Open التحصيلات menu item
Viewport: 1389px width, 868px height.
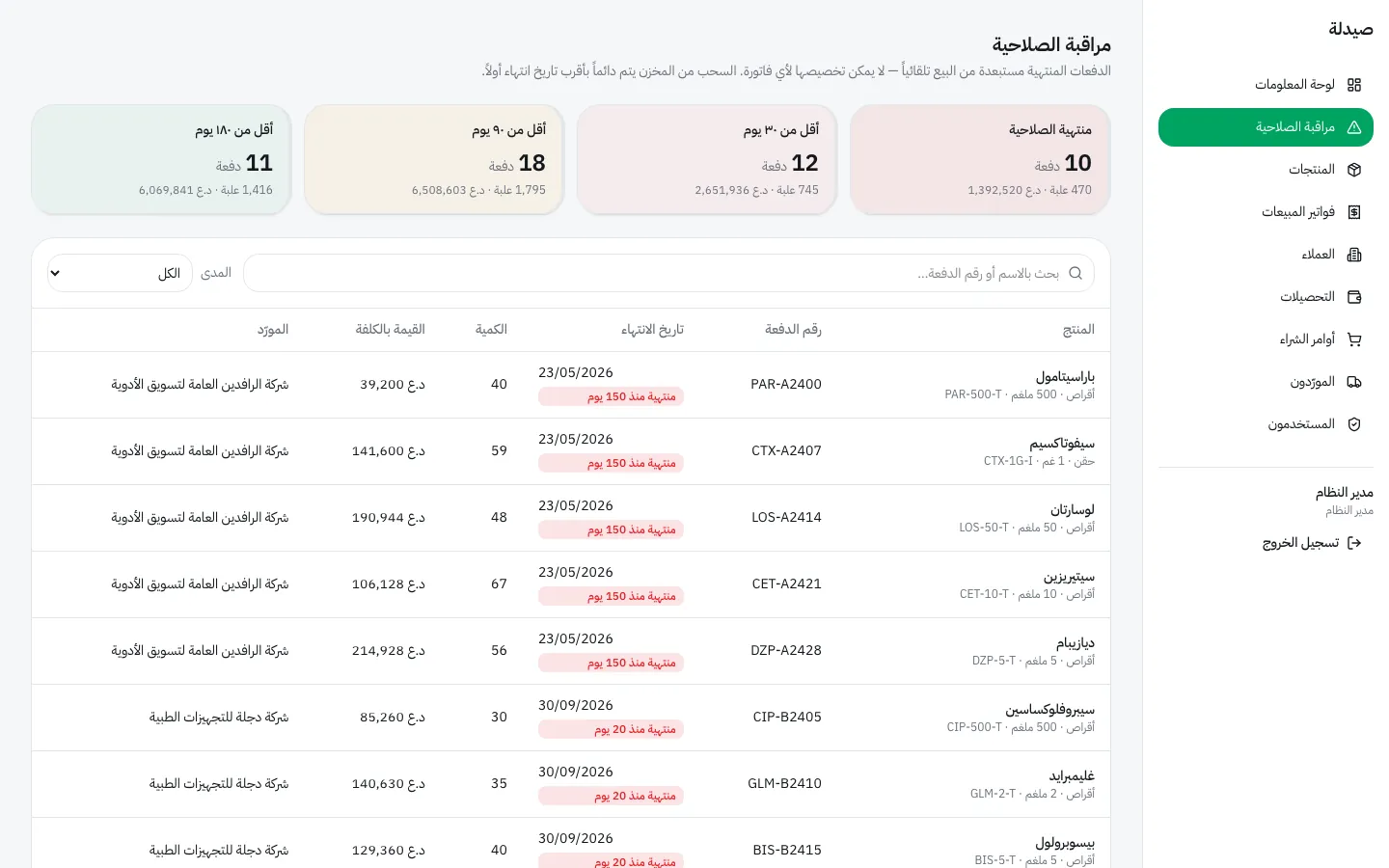coord(1266,297)
